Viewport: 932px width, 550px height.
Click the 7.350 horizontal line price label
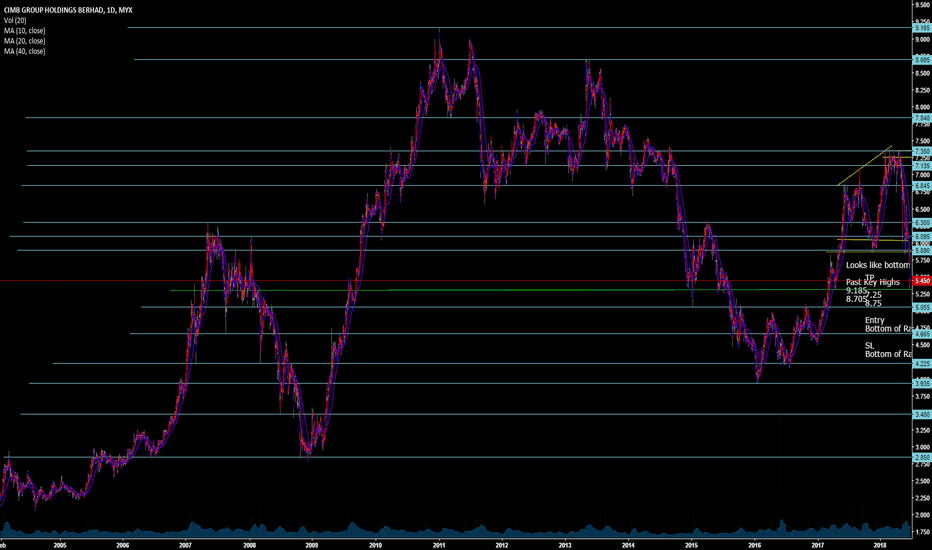(922, 152)
